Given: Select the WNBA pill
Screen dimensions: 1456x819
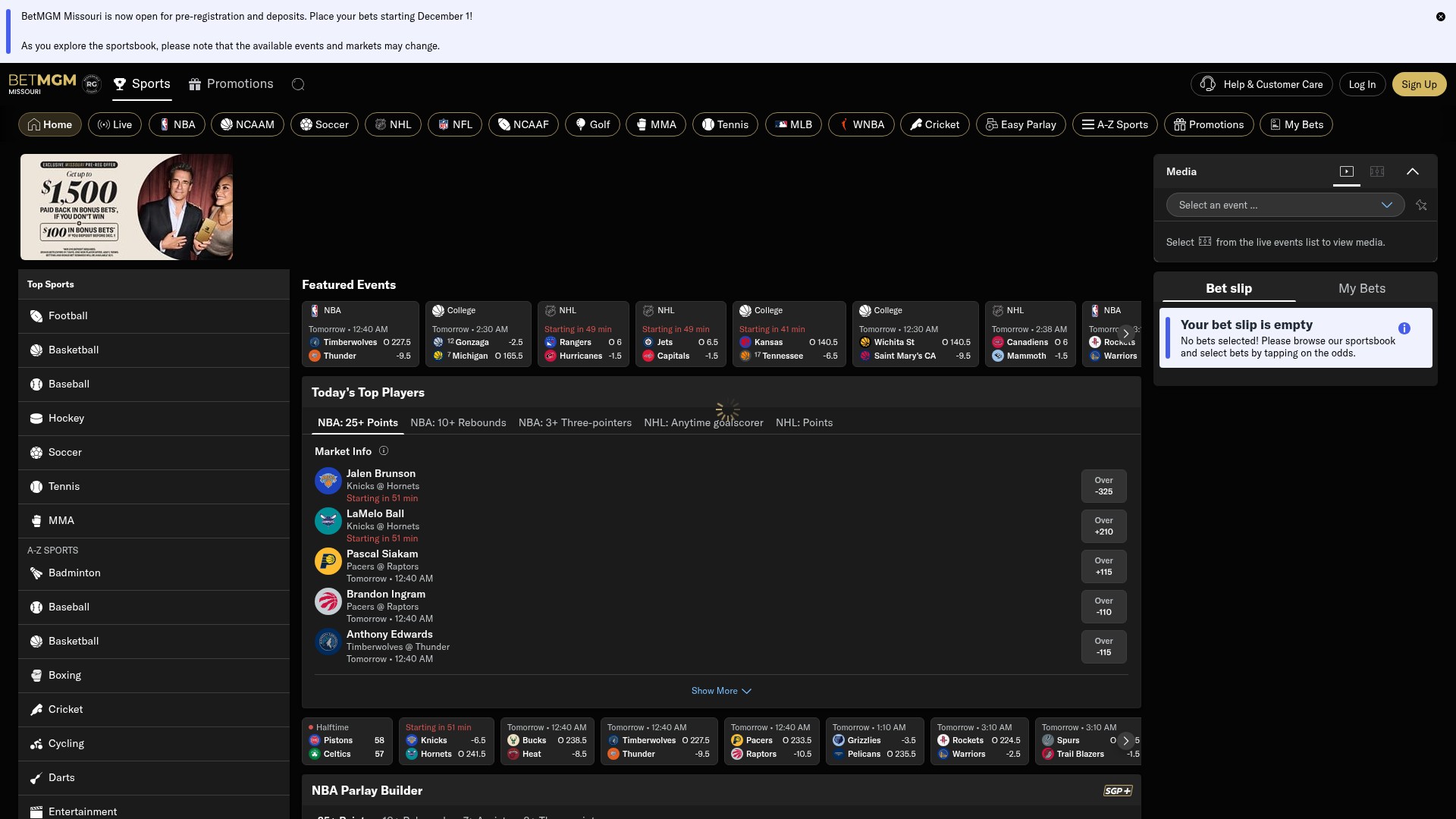Looking at the screenshot, I should [861, 124].
